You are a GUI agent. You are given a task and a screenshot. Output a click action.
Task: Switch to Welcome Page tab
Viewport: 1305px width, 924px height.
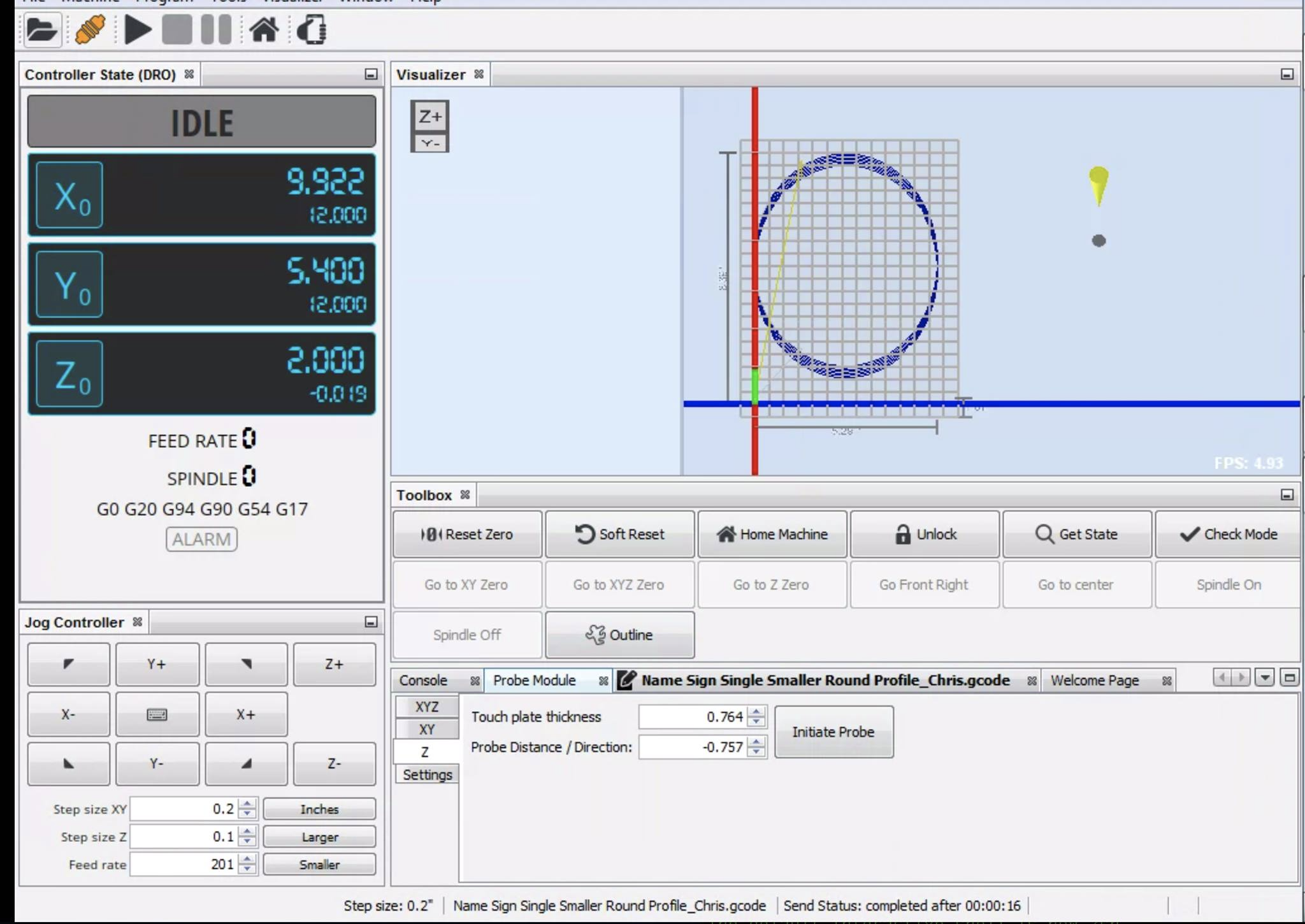point(1095,681)
